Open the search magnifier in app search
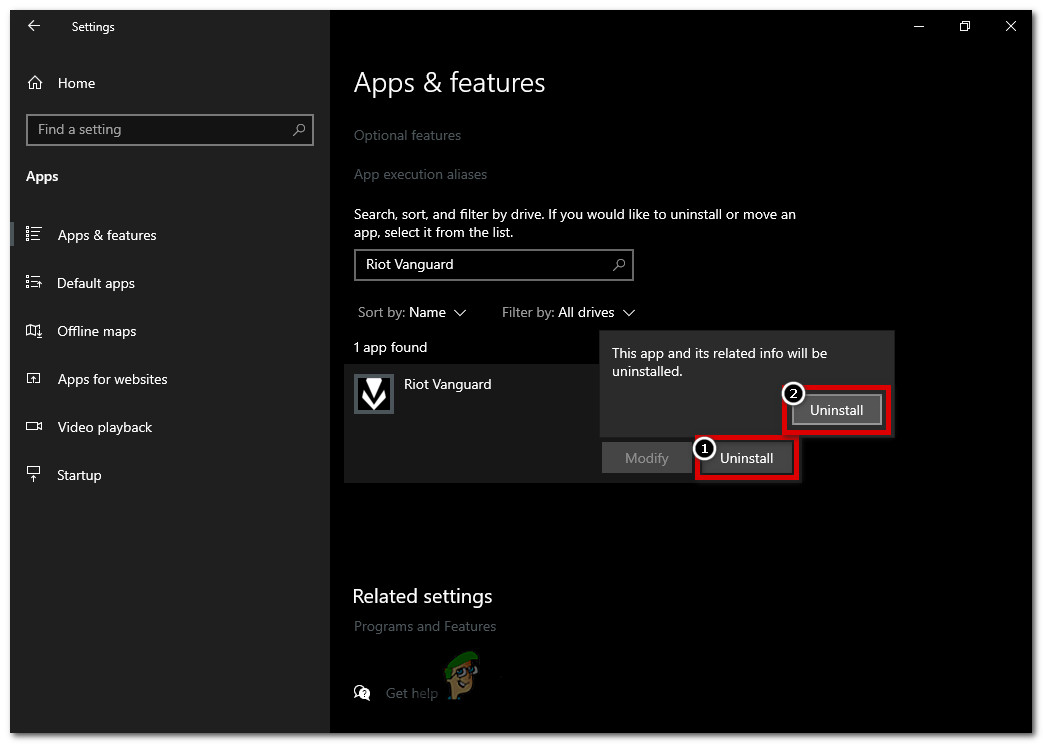Image resolution: width=1043 pixels, height=744 pixels. coord(620,265)
